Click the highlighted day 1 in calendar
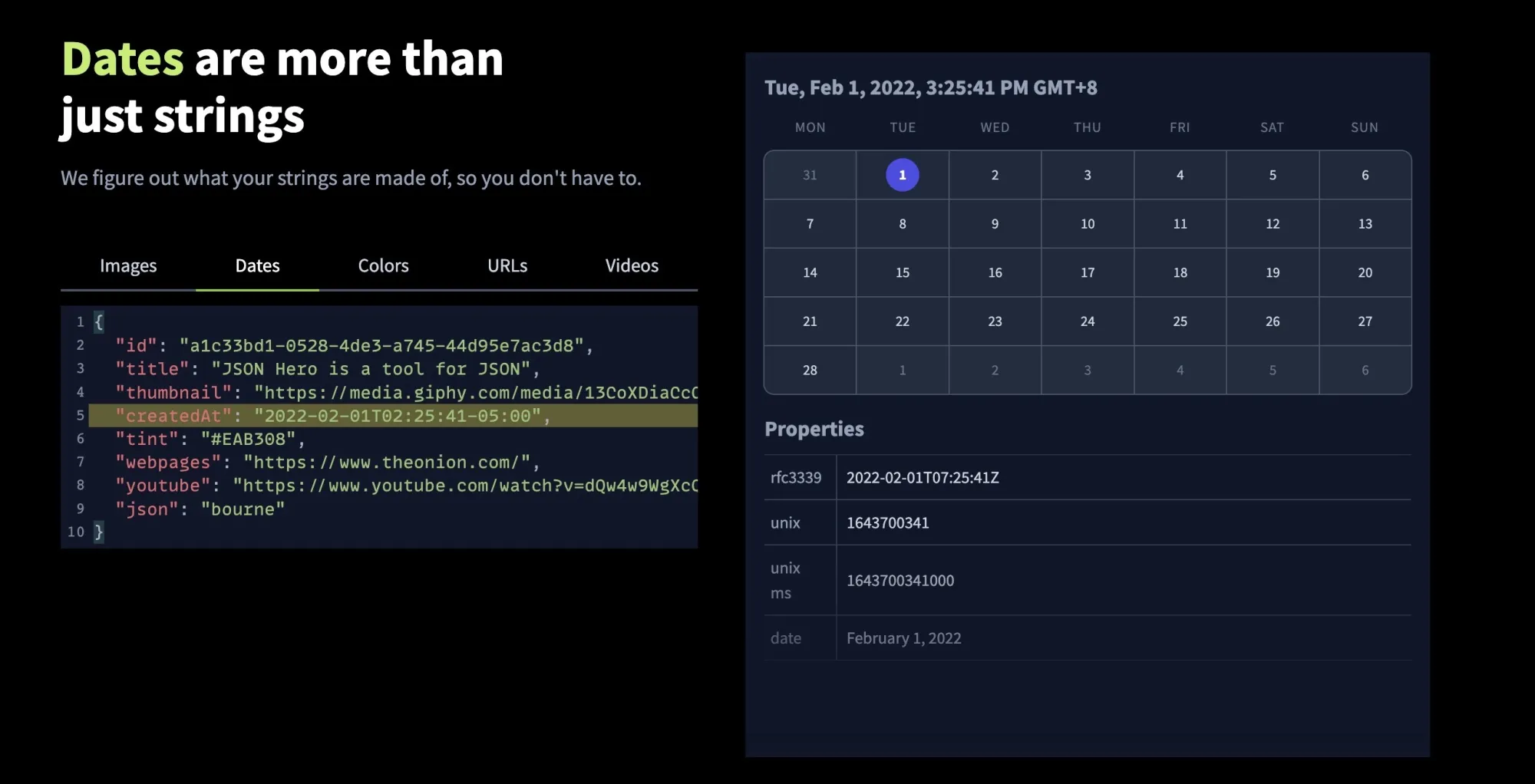This screenshot has width=1535, height=784. 902,175
